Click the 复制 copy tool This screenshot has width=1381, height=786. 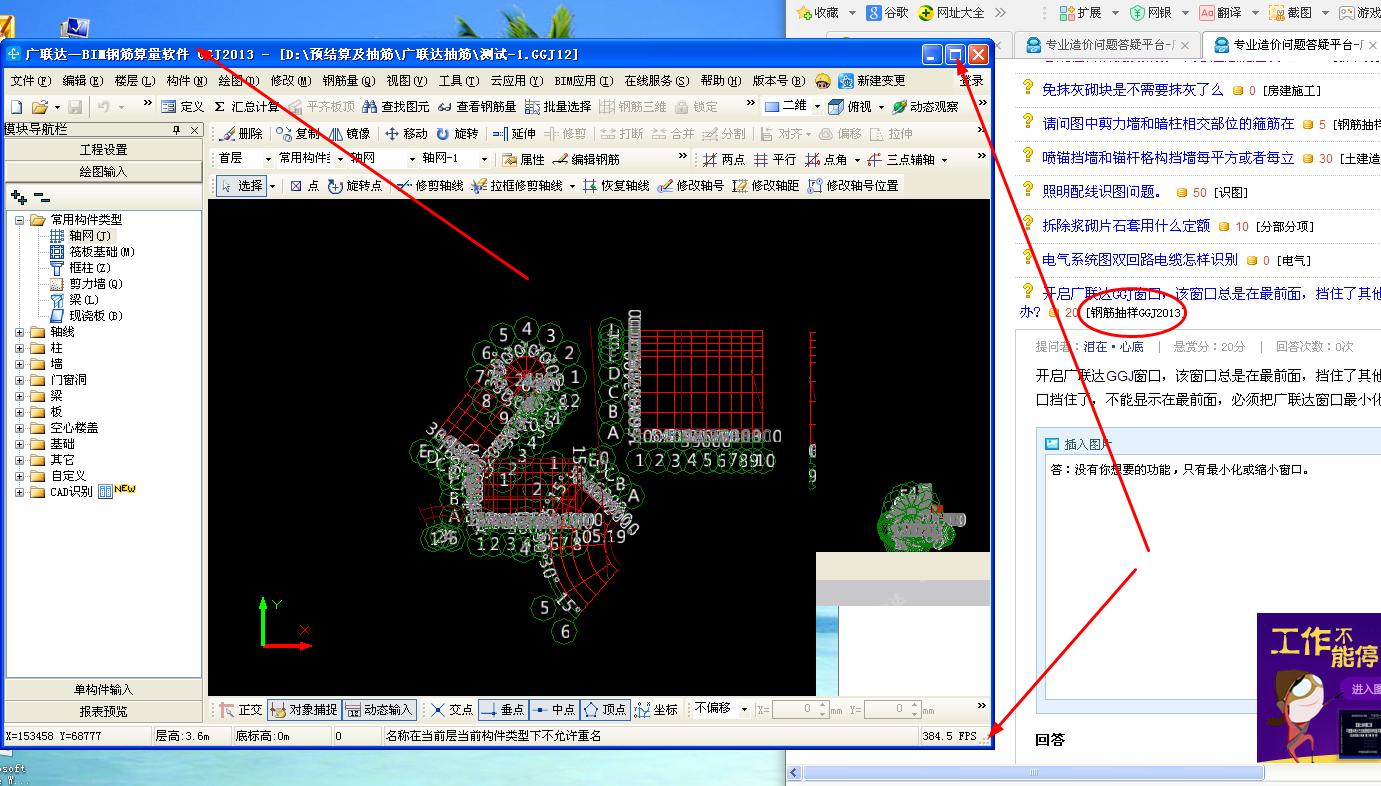click(x=299, y=133)
